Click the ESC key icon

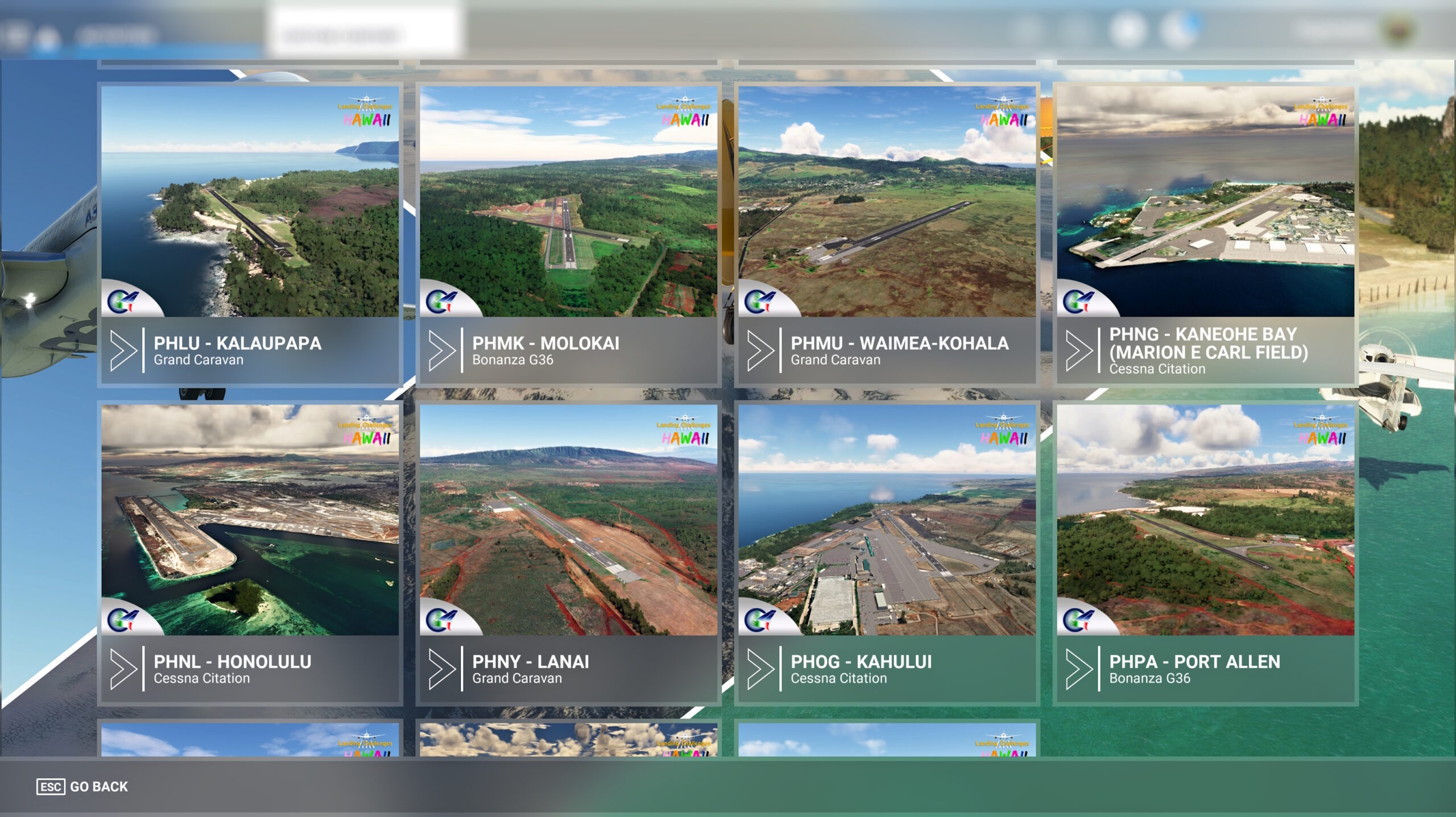pyautogui.click(x=51, y=786)
